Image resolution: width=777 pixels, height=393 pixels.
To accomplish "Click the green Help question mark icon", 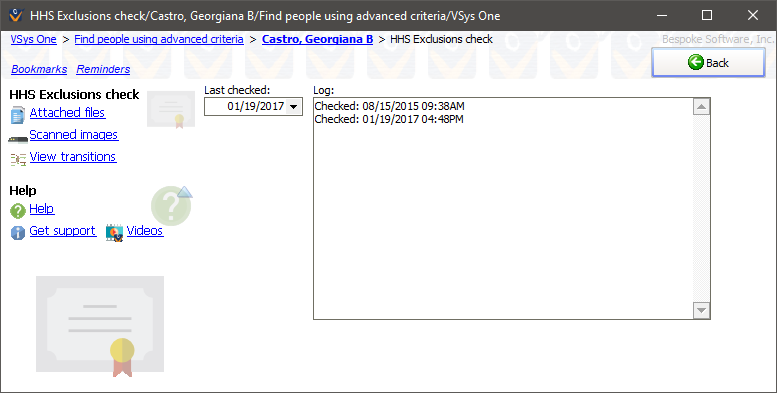I will [x=18, y=211].
